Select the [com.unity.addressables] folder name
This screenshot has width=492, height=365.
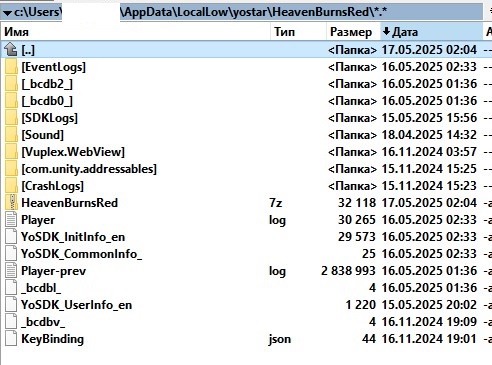pyautogui.click(x=89, y=169)
